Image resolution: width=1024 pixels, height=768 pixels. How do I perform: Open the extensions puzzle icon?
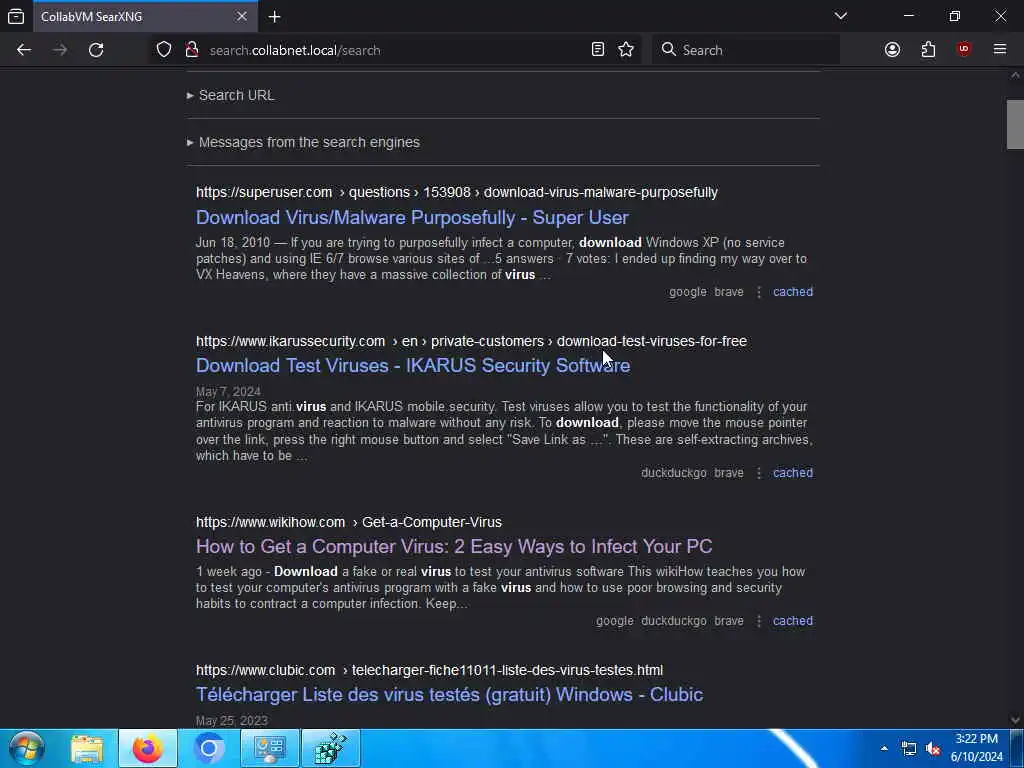(x=928, y=50)
